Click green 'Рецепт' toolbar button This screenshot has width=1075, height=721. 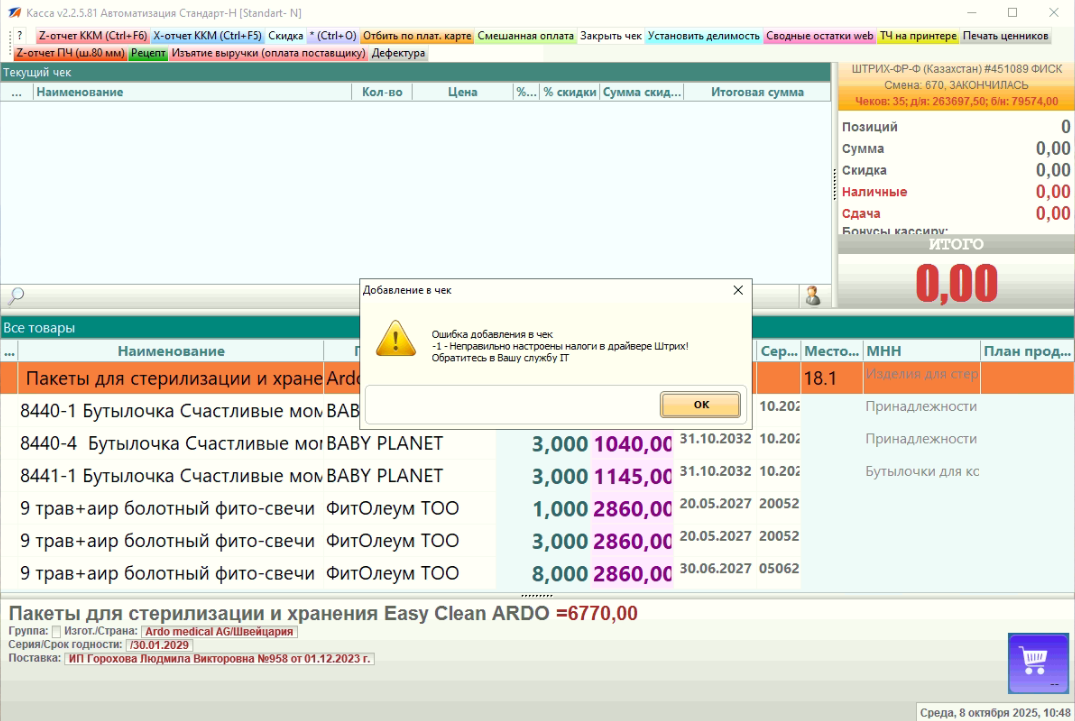pos(149,53)
